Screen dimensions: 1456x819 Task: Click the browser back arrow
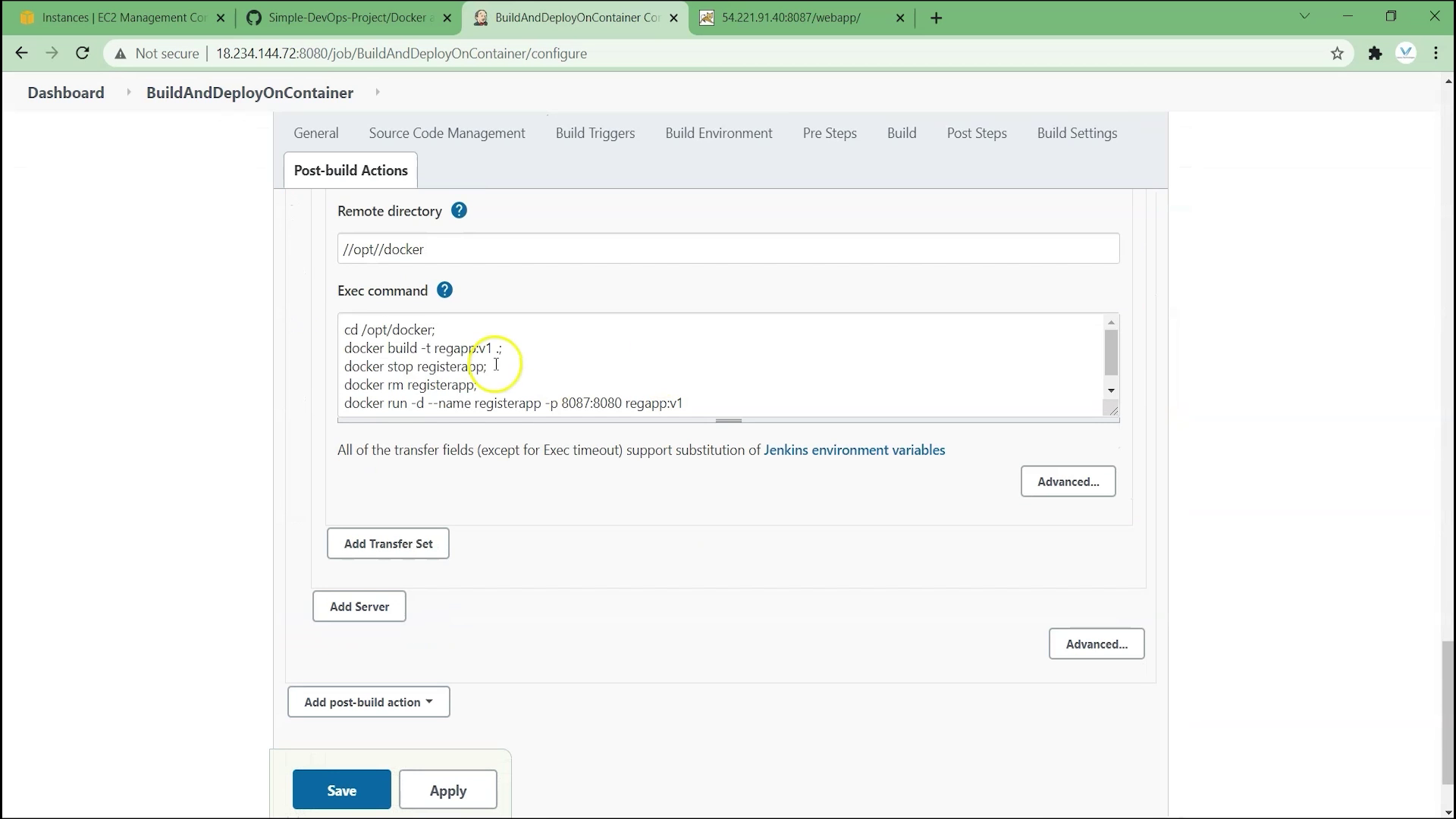tap(21, 53)
